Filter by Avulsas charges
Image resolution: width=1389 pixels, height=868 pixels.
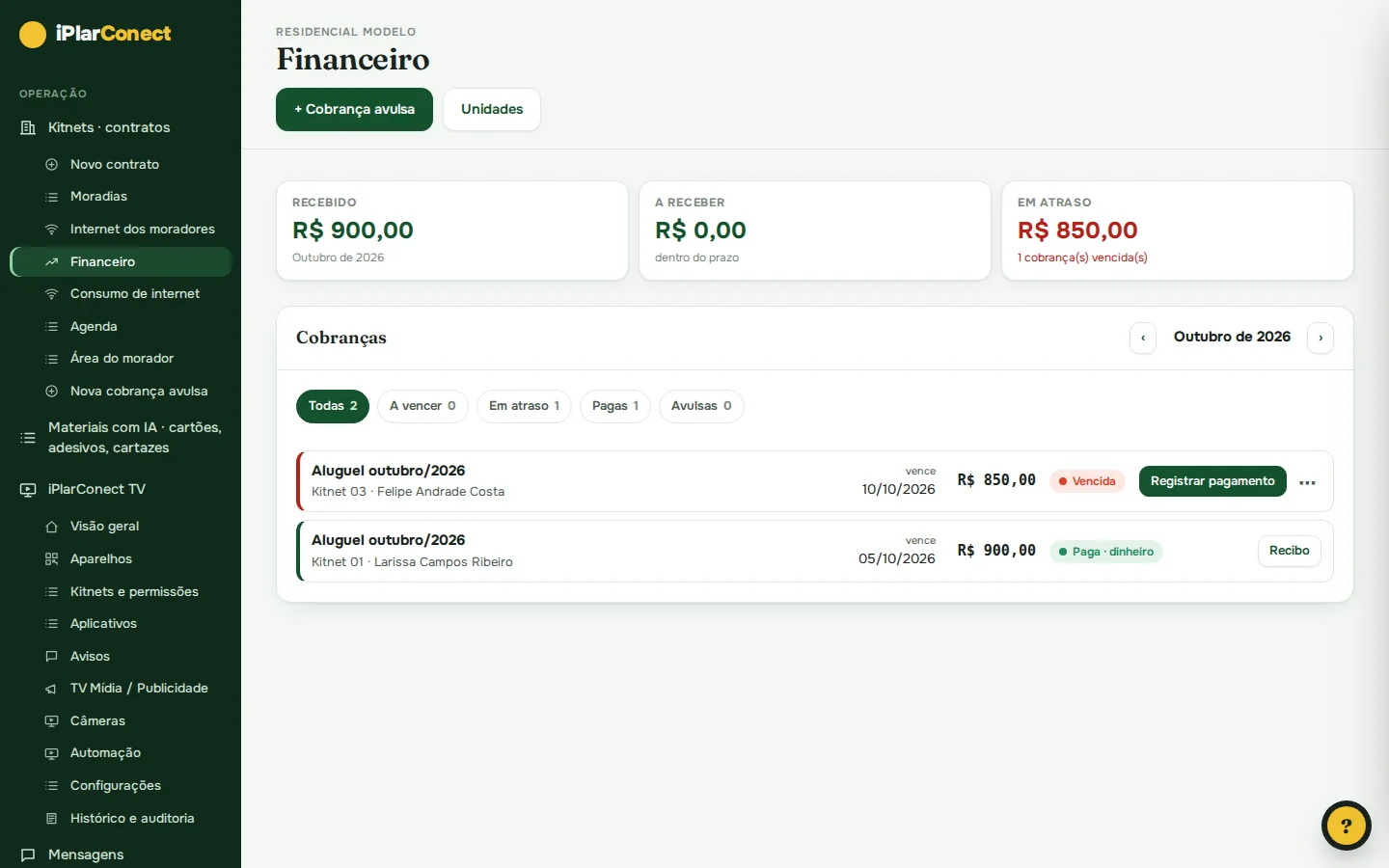(x=701, y=406)
